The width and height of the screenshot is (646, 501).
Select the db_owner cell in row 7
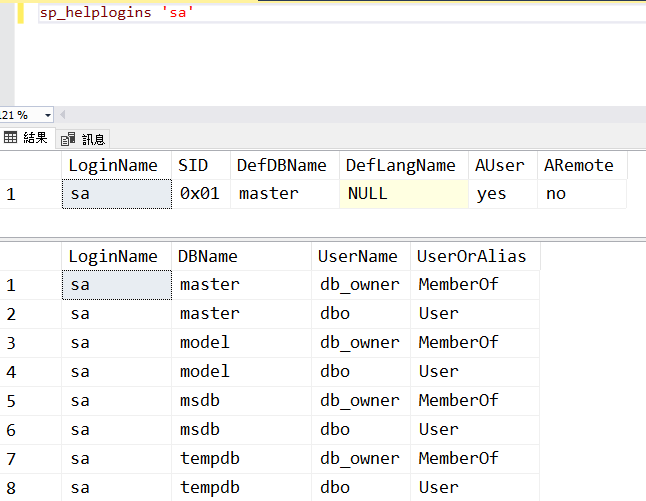click(x=360, y=458)
